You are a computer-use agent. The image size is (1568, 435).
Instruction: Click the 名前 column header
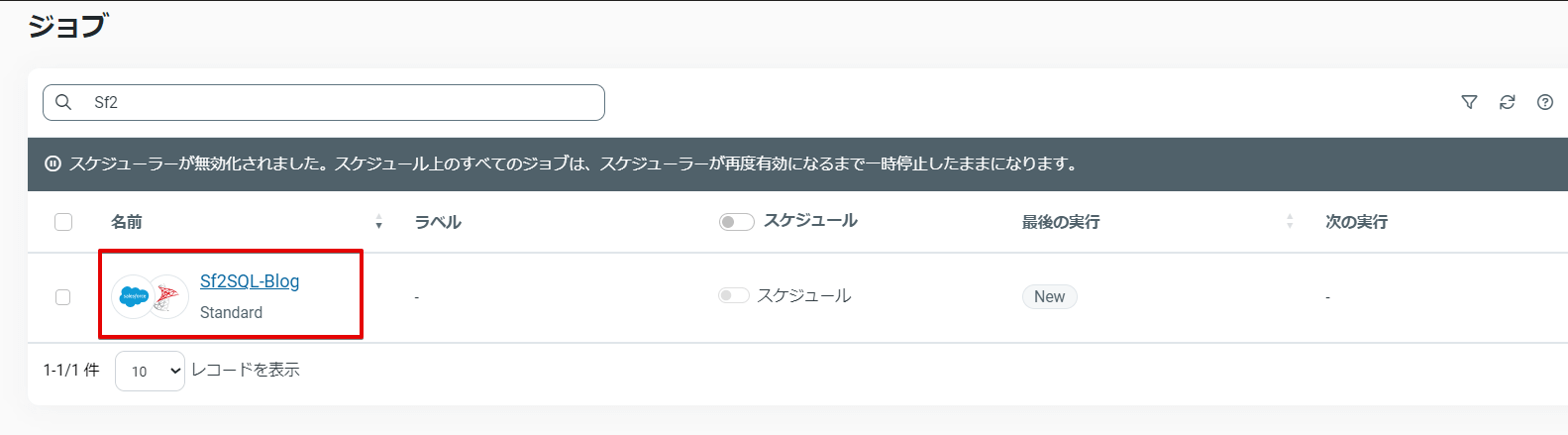click(x=127, y=222)
